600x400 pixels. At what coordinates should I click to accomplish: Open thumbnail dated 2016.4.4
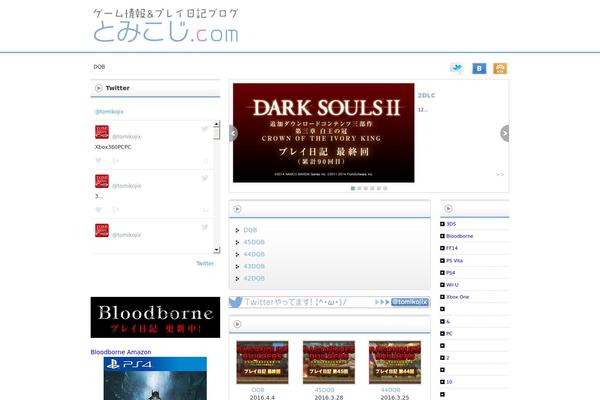click(262, 362)
